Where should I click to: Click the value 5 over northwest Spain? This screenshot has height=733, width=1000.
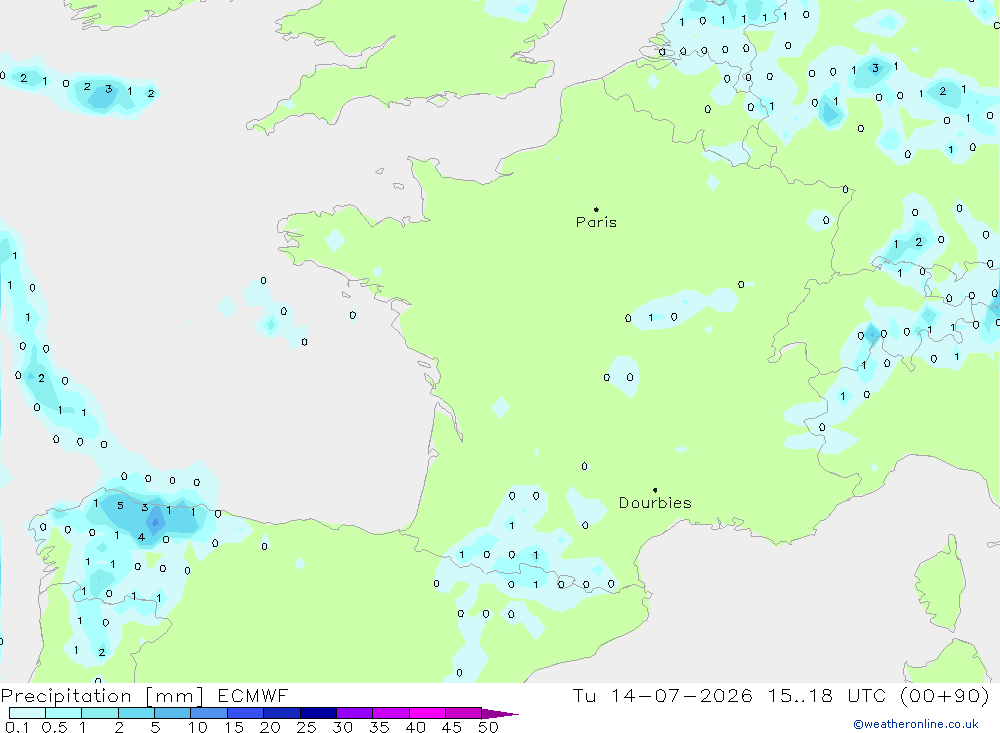tap(120, 506)
